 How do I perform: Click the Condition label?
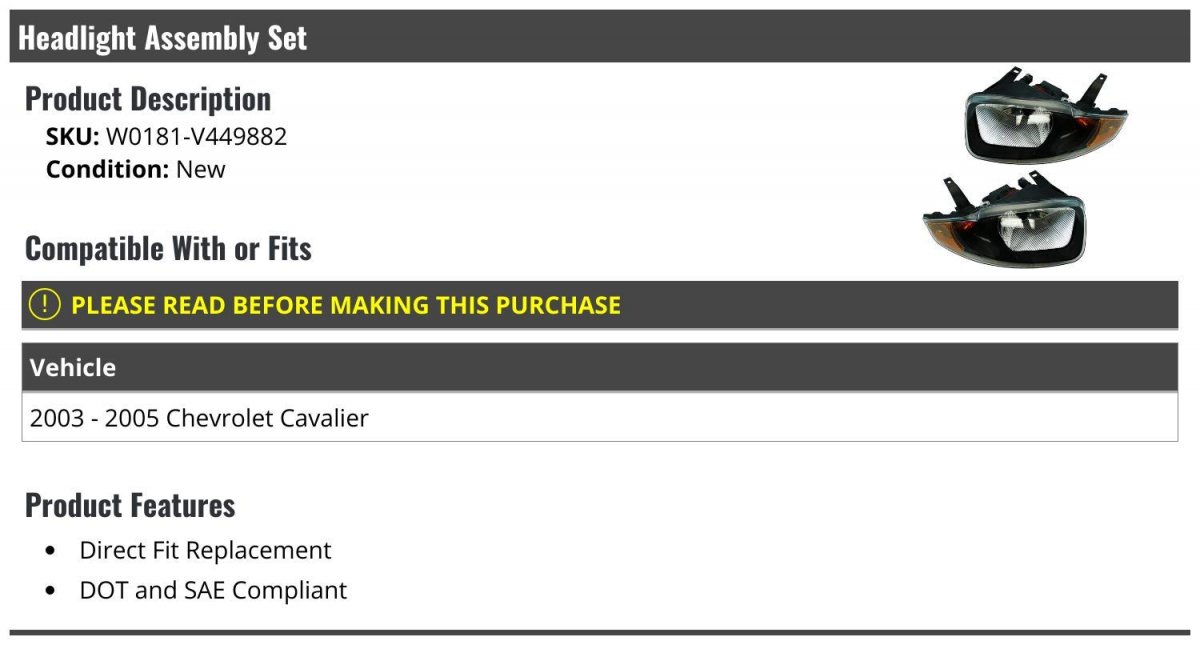coord(108,169)
